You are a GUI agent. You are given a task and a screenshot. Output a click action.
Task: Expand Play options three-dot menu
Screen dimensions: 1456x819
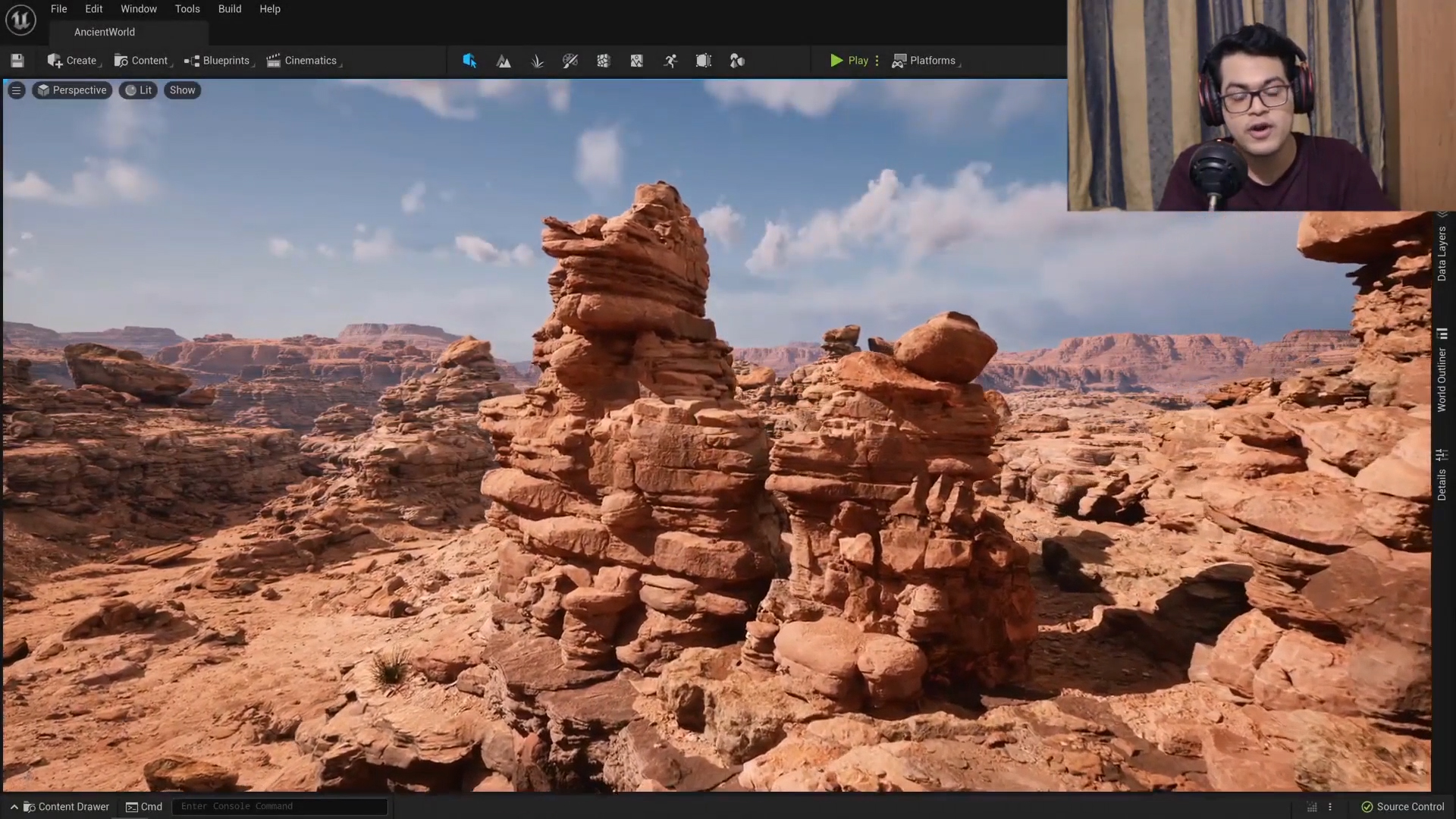[x=877, y=61]
